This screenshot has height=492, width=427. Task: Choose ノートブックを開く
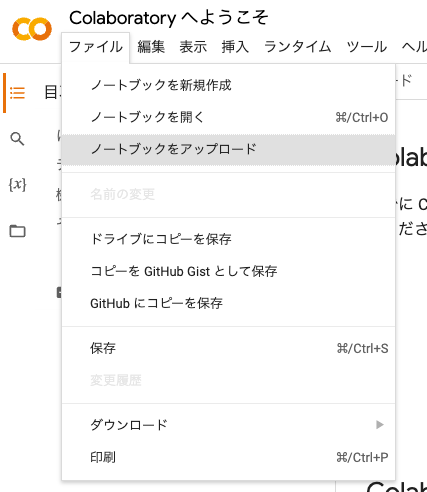point(228,117)
